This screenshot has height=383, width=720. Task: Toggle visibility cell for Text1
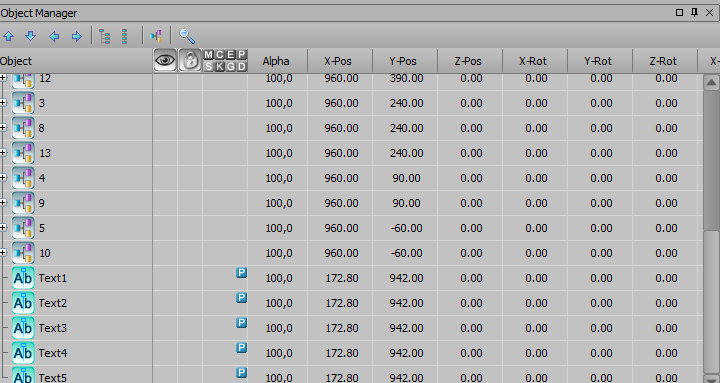tap(165, 278)
